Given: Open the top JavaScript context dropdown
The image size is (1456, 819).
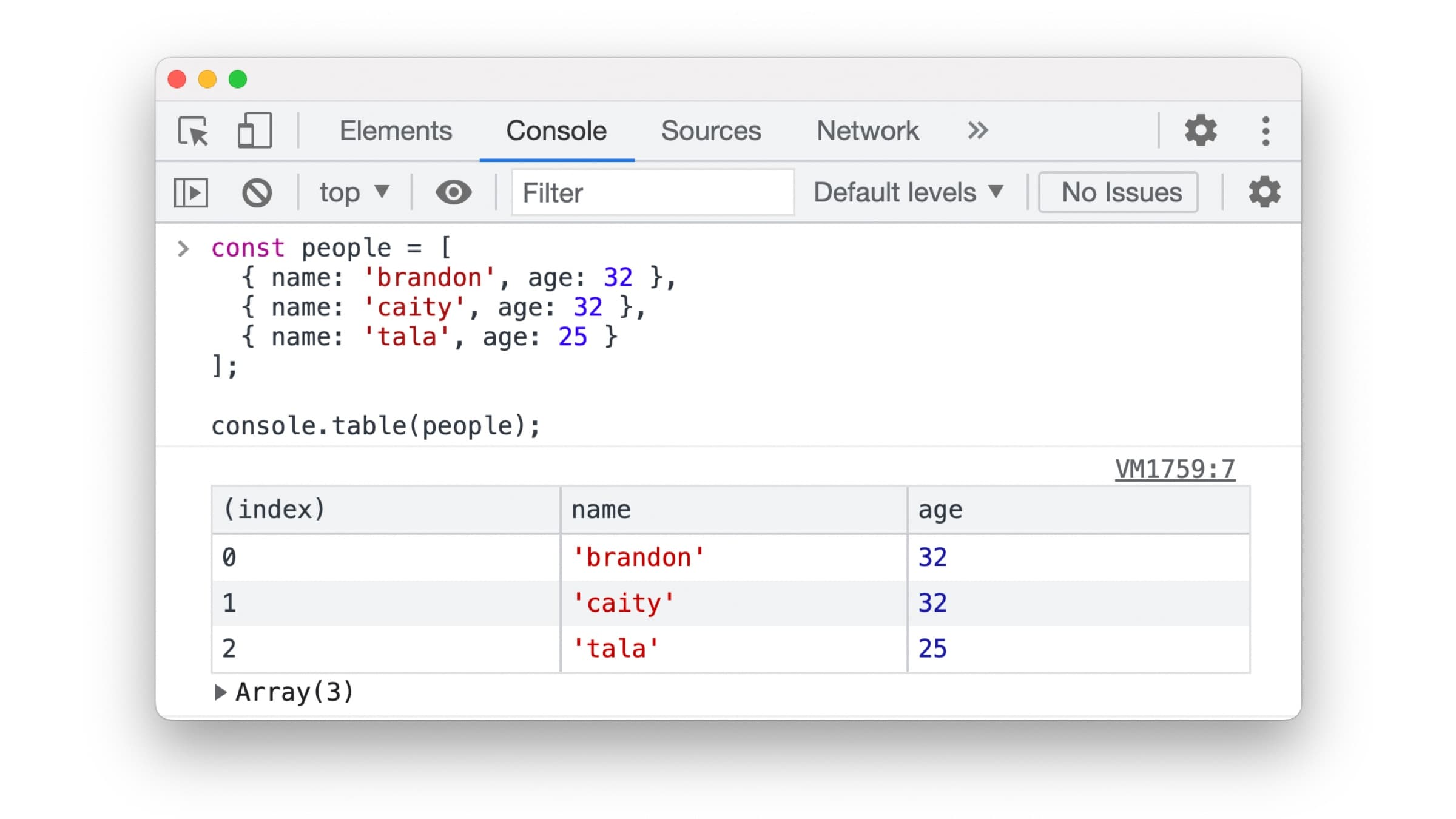Looking at the screenshot, I should 354,193.
